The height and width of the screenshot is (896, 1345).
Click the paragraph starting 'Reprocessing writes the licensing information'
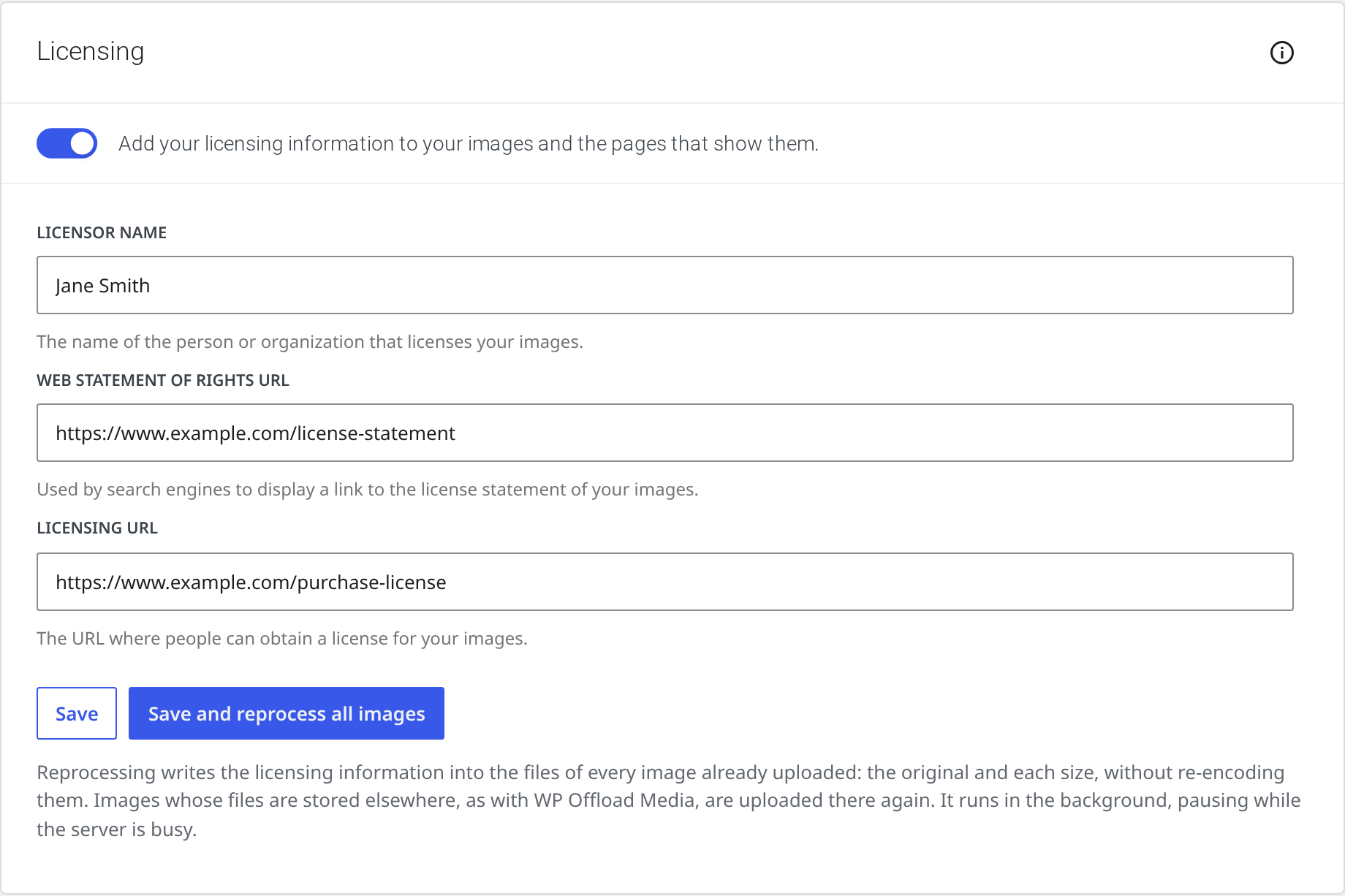[x=668, y=801]
